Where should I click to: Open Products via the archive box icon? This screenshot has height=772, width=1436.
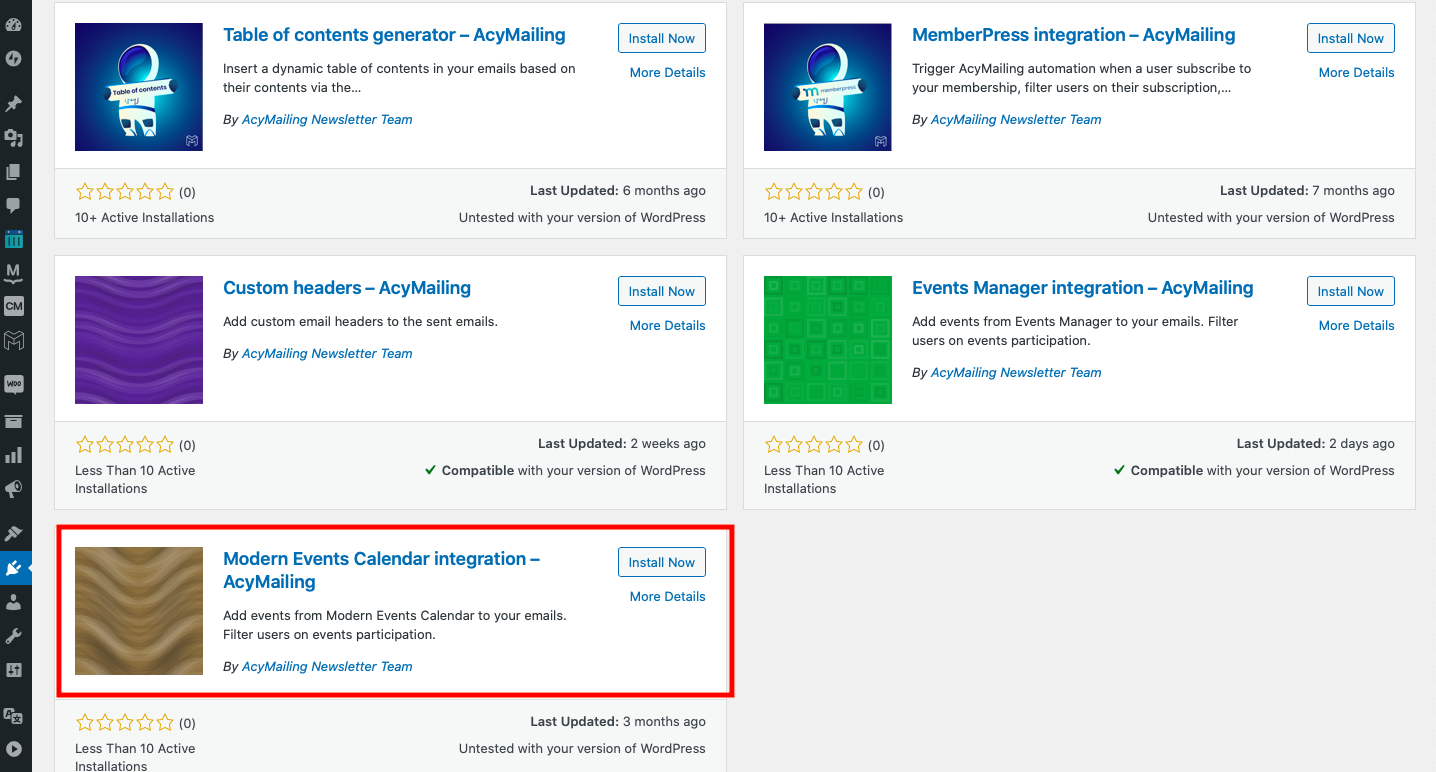14,421
